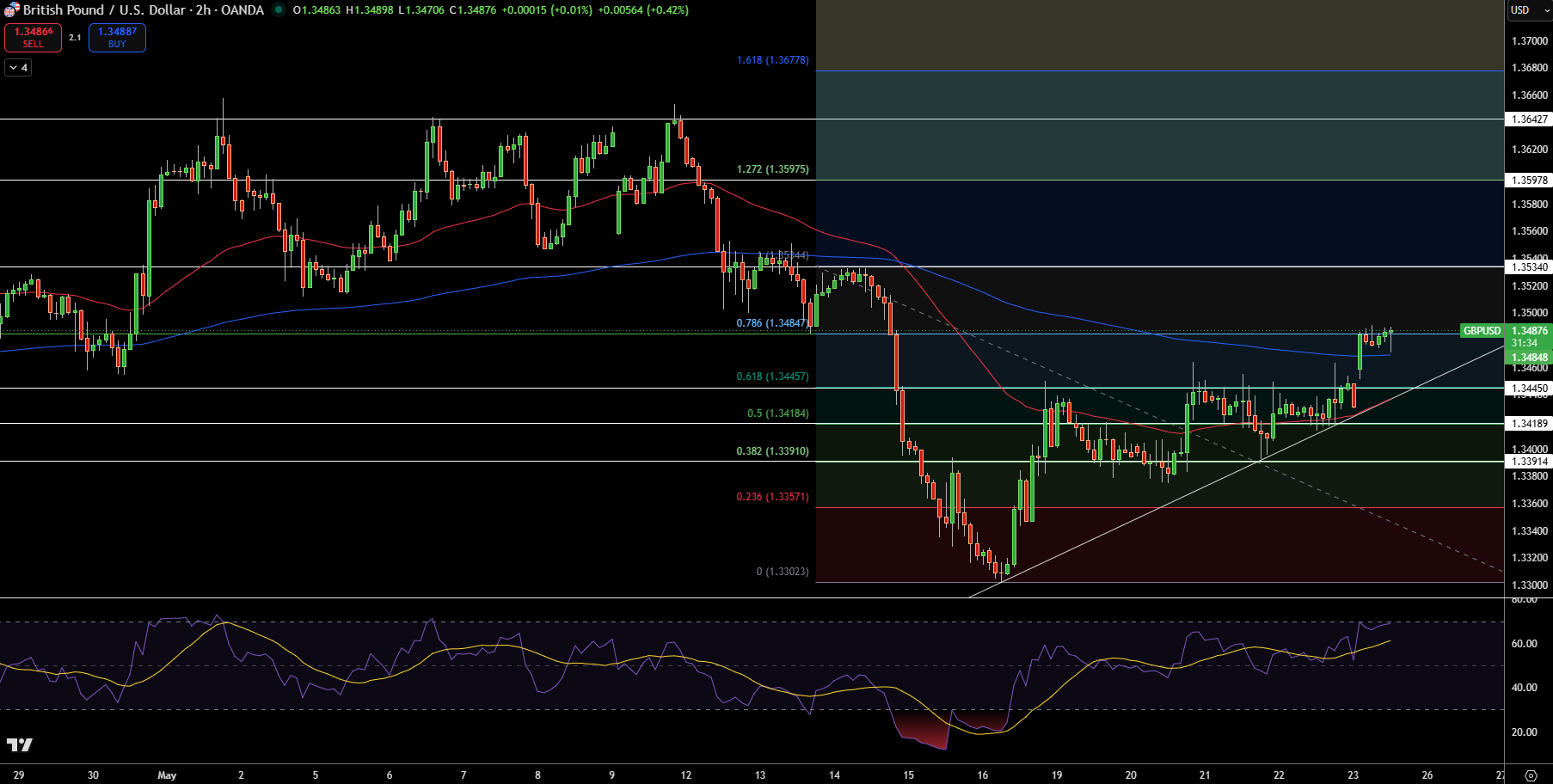Click the 23 date on the time axis

point(1354,775)
